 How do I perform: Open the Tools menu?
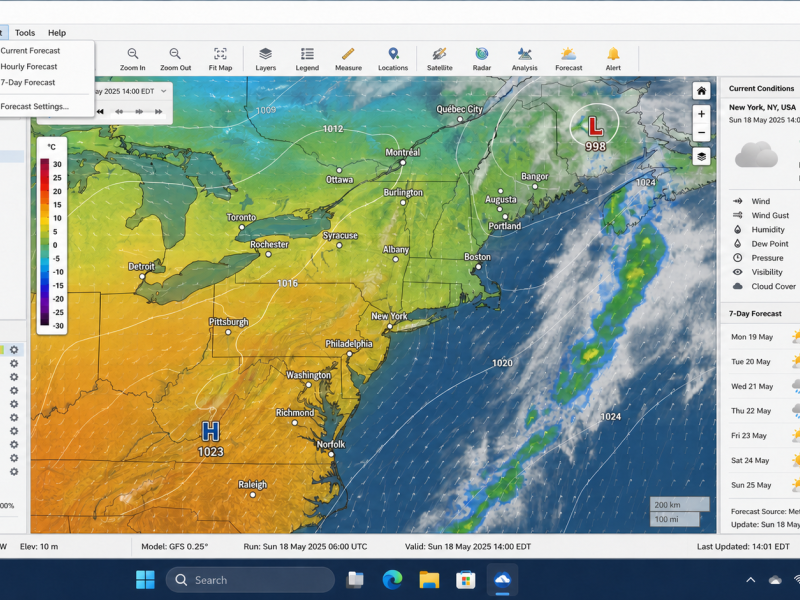25,33
